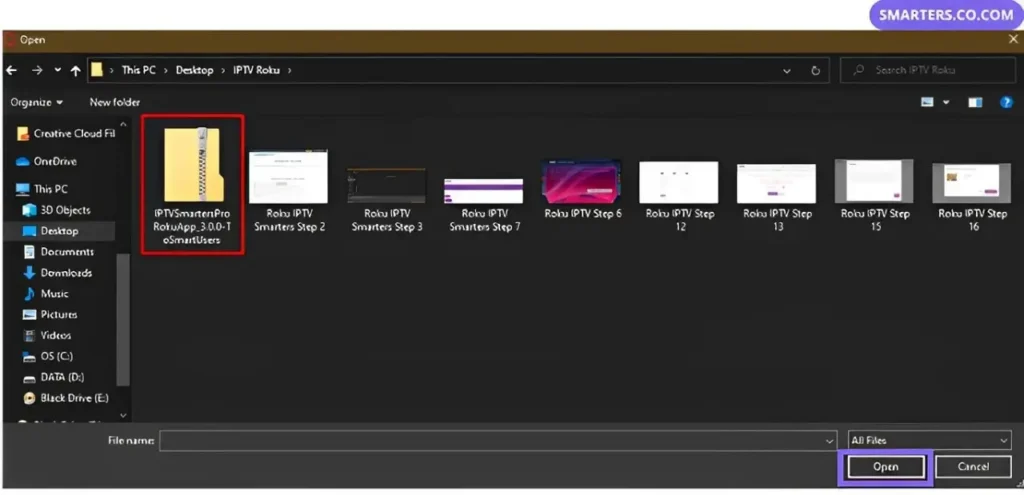The image size is (1024, 495).
Task: Toggle the preview pane
Action: click(x=975, y=103)
